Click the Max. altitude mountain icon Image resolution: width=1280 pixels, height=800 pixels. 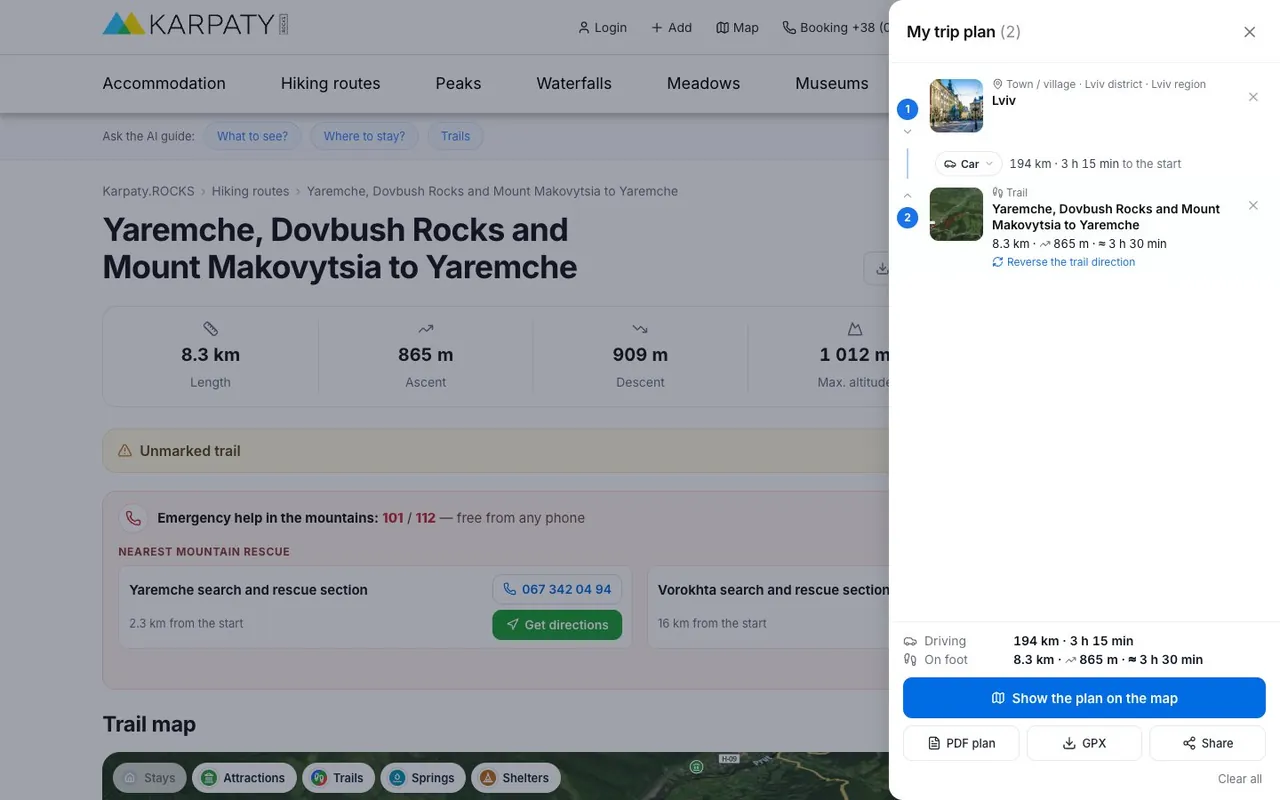coord(855,328)
